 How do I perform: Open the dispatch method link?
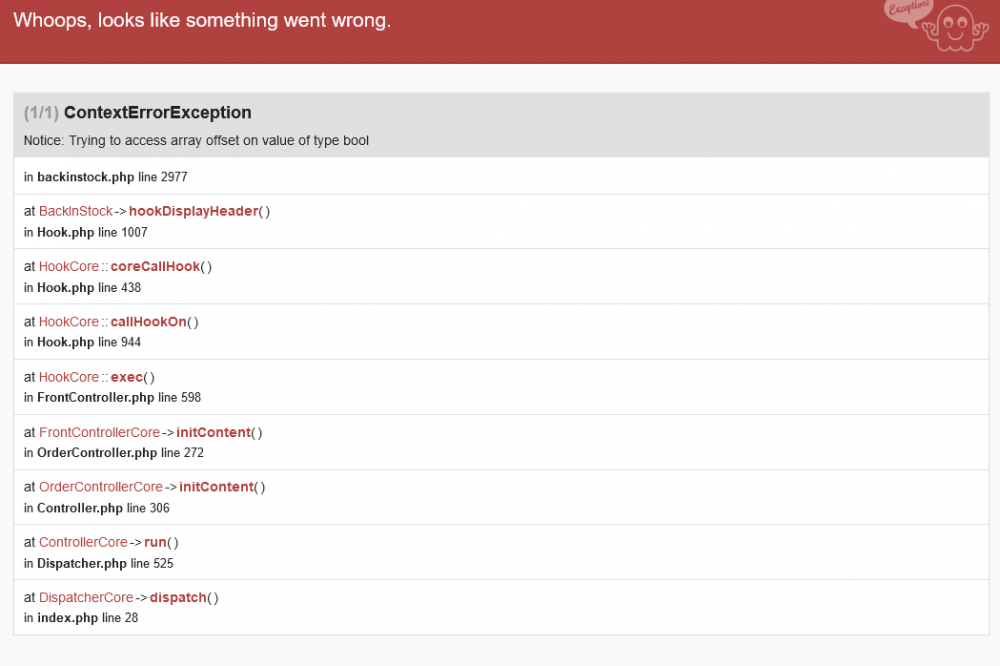pyautogui.click(x=178, y=597)
